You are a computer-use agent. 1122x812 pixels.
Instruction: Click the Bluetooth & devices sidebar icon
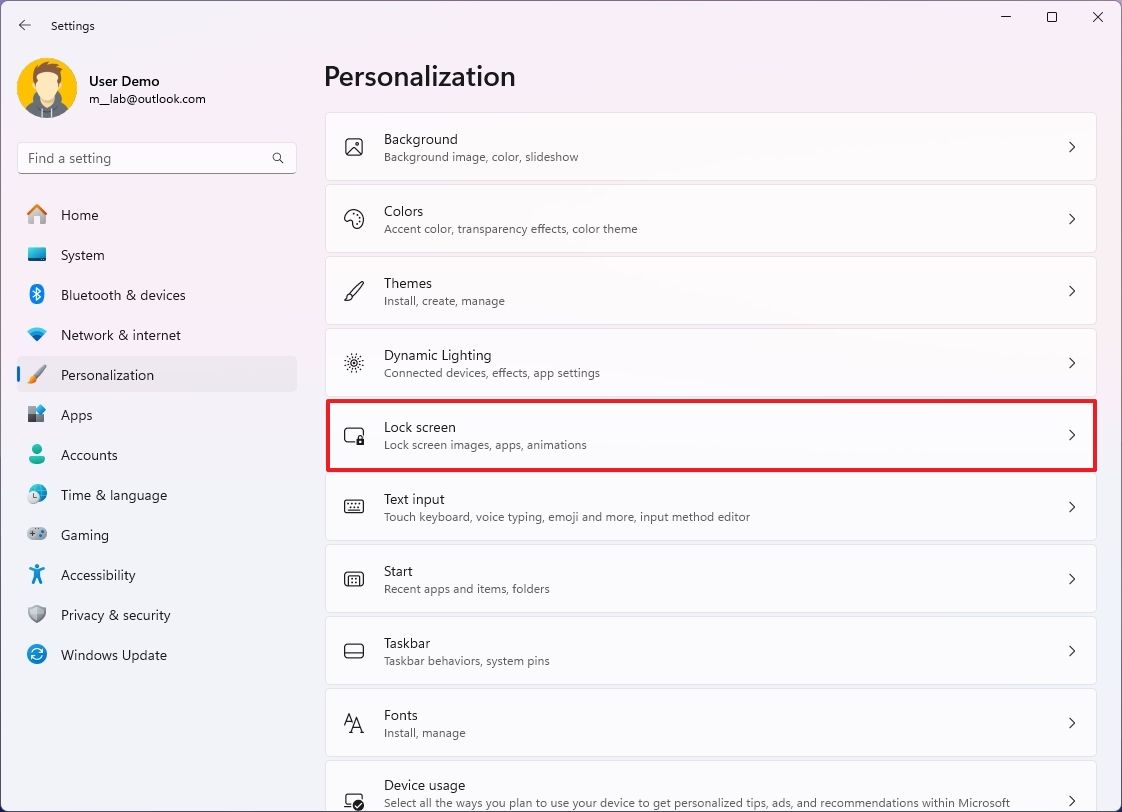[x=38, y=295]
